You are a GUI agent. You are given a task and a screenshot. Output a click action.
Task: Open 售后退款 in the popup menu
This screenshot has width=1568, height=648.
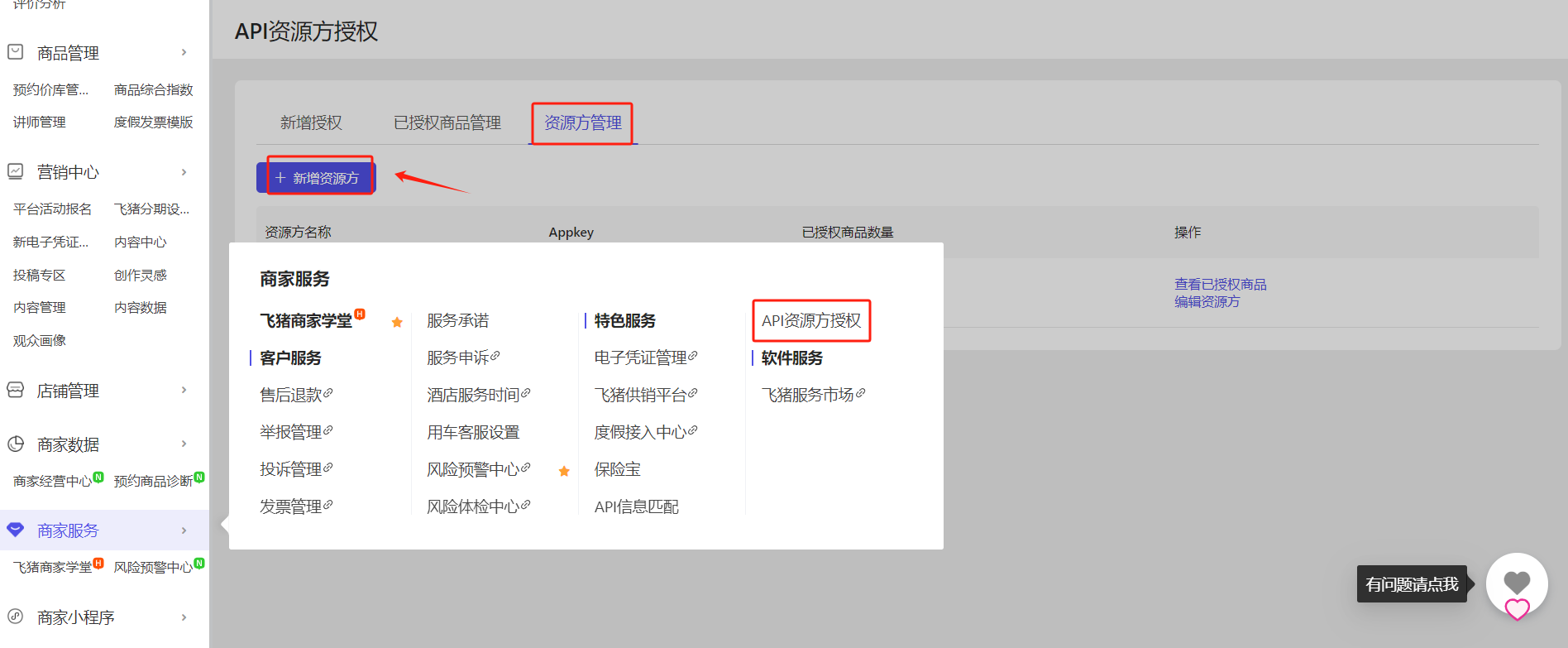[291, 395]
